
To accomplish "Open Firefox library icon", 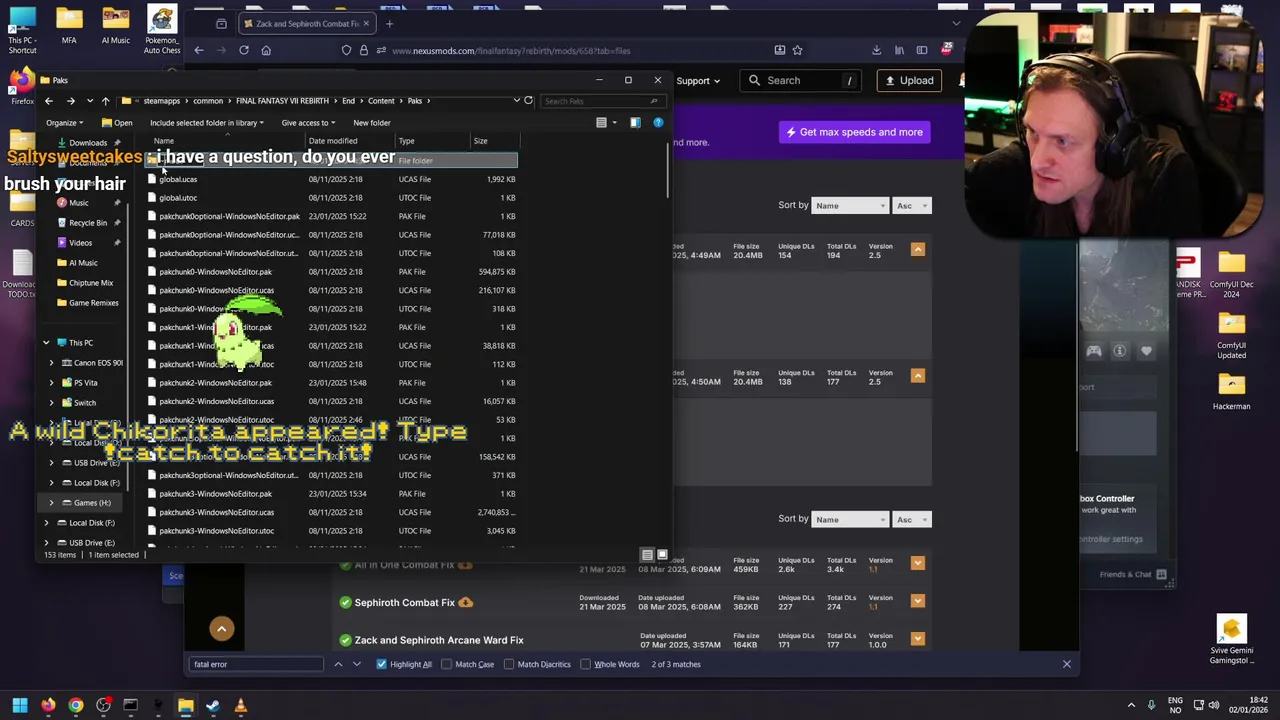I will click(899, 50).
